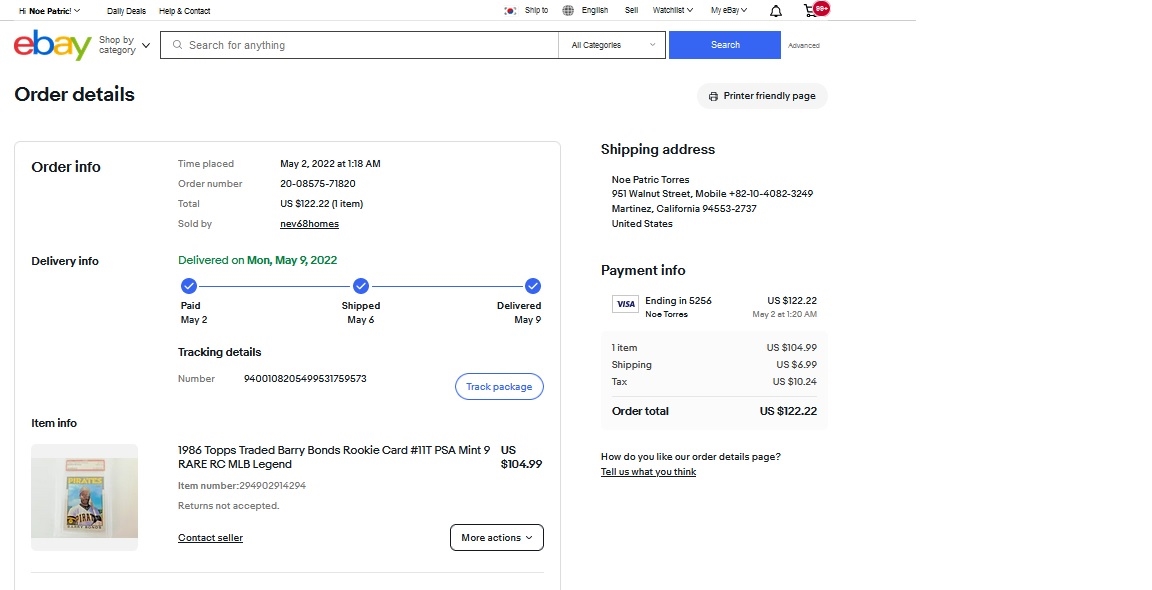Open the eBay logo home link
The image size is (1152, 590).
[52, 45]
